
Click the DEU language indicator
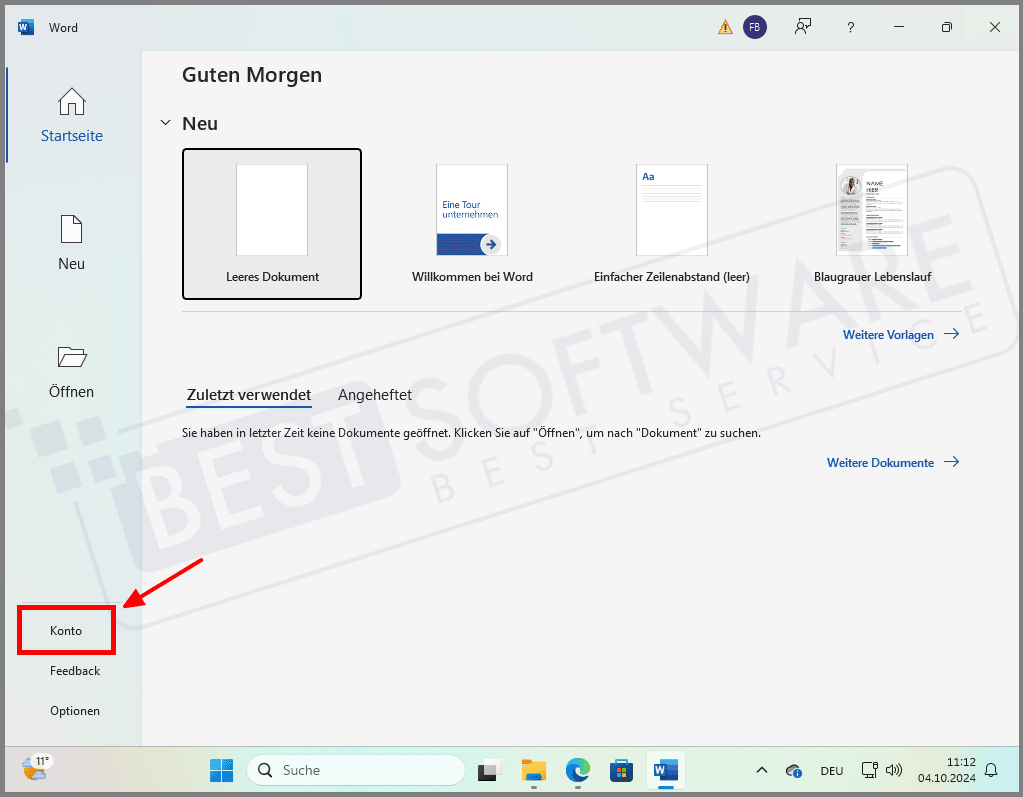832,771
